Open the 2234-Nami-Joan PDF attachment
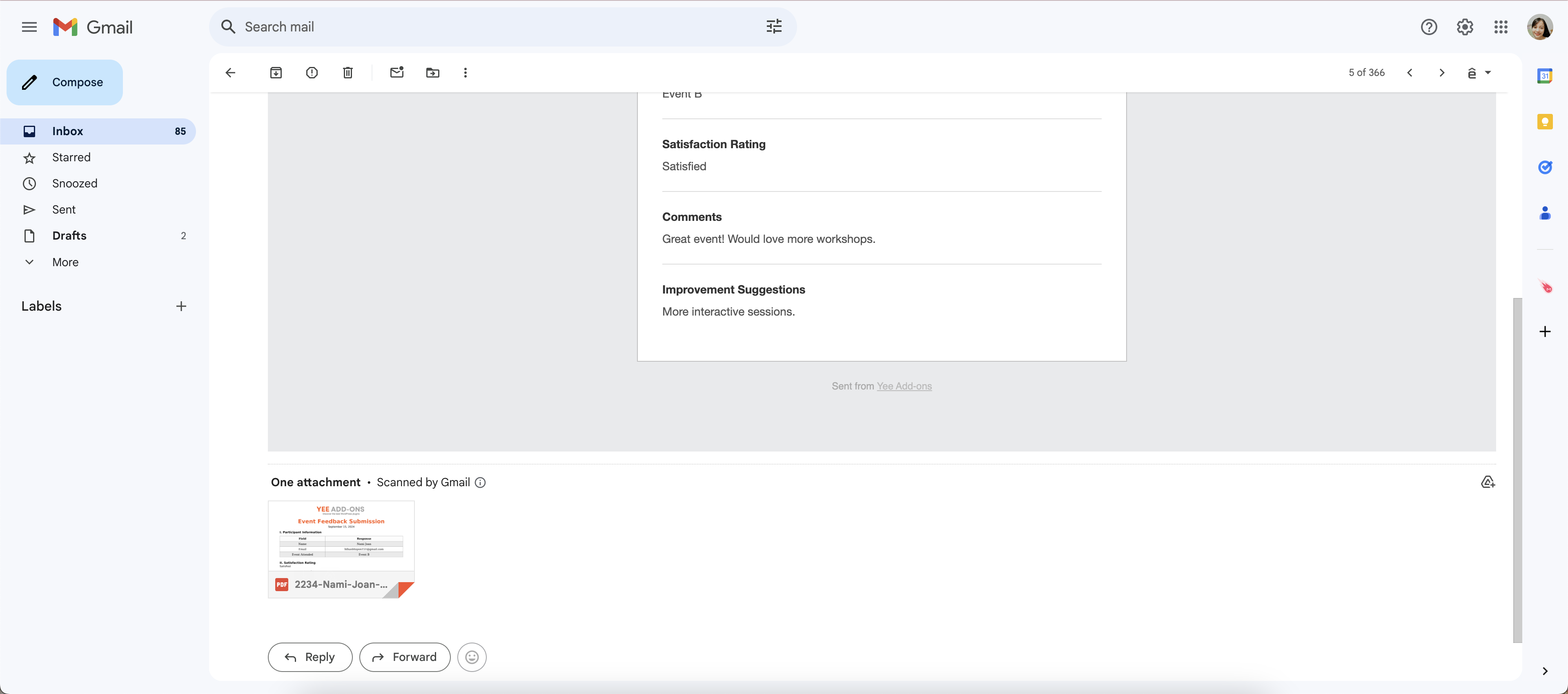This screenshot has width=1568, height=694. [340, 548]
